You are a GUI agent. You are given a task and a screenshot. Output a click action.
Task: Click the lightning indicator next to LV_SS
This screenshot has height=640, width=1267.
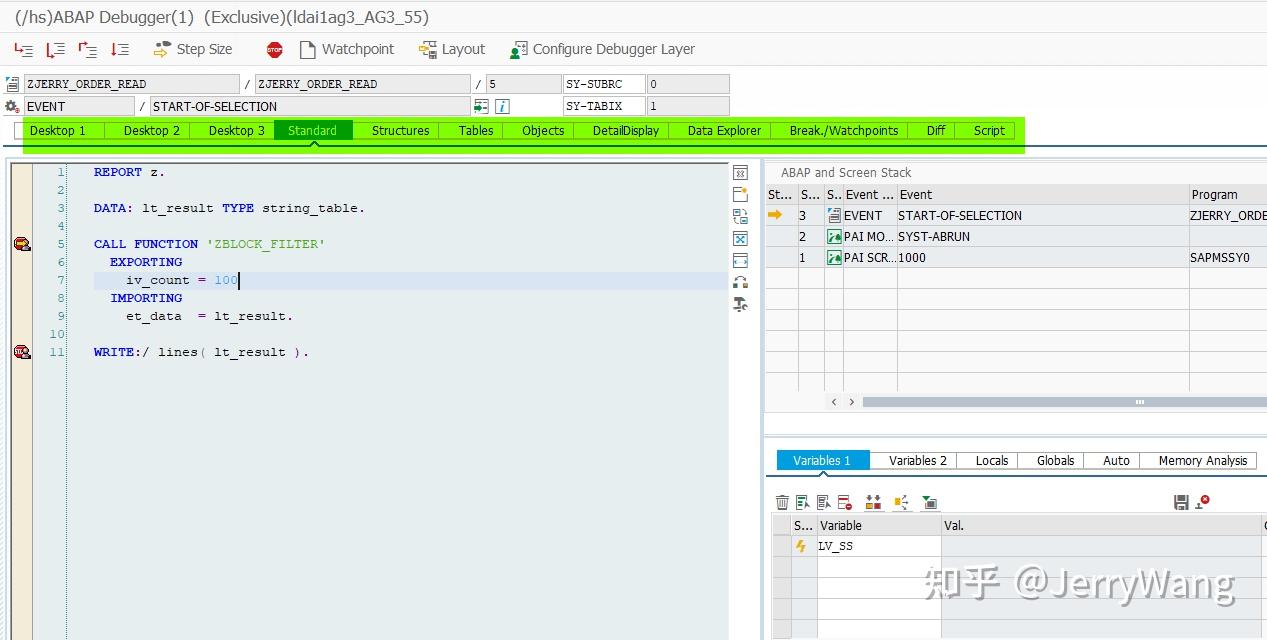tap(800, 546)
